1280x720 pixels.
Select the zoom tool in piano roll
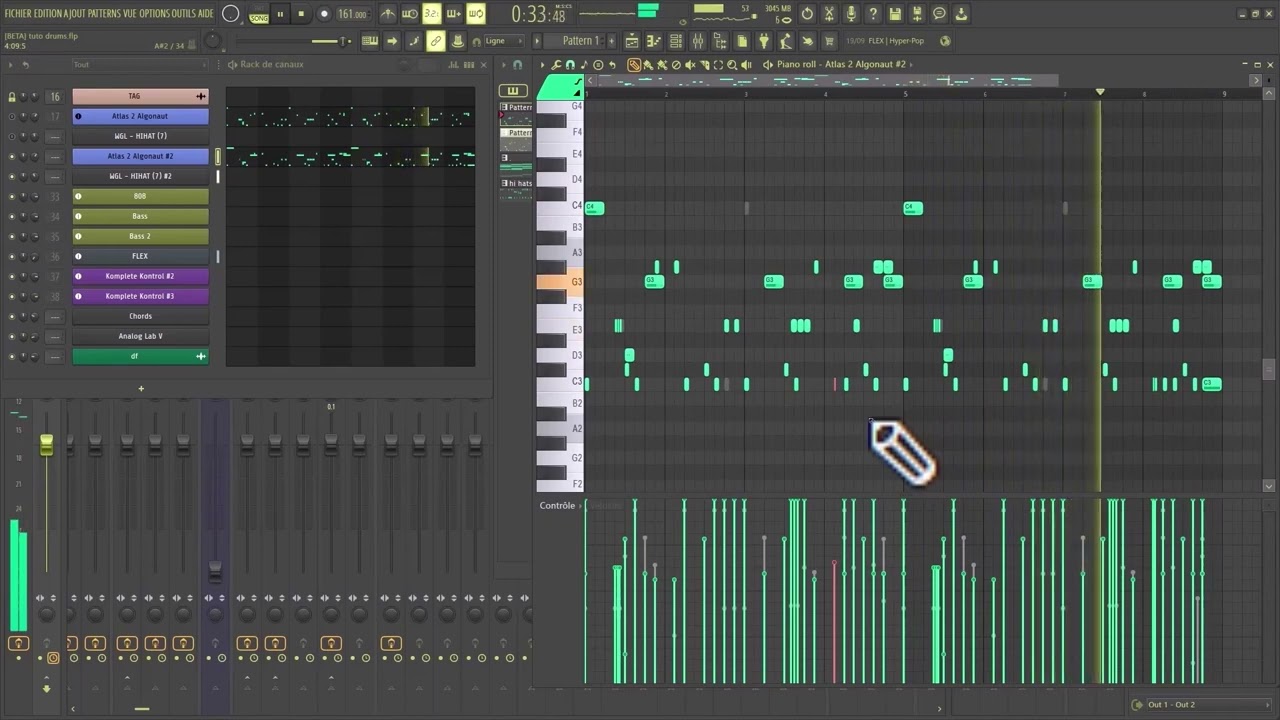(x=732, y=65)
